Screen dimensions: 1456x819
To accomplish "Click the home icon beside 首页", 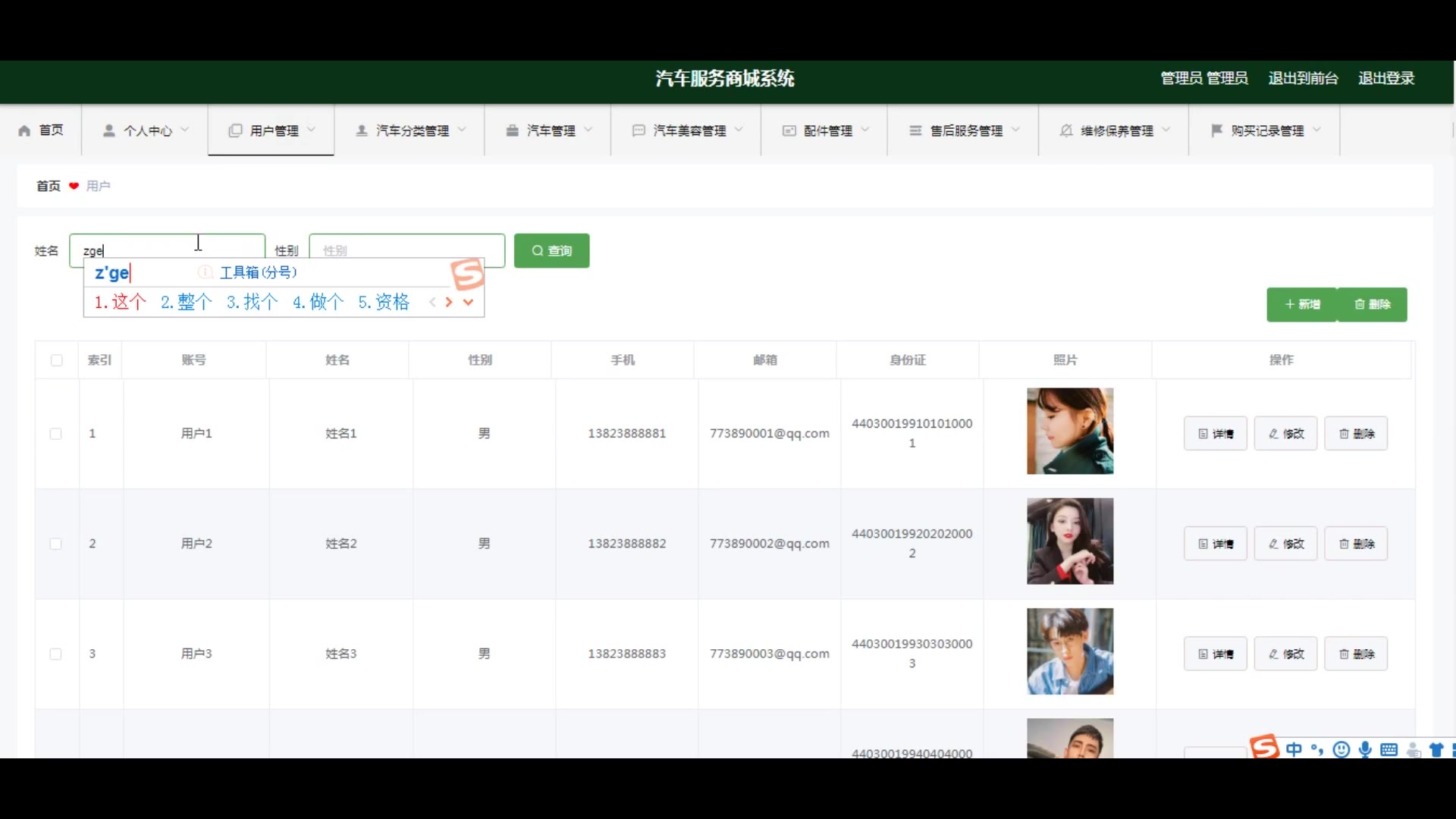I will (24, 130).
